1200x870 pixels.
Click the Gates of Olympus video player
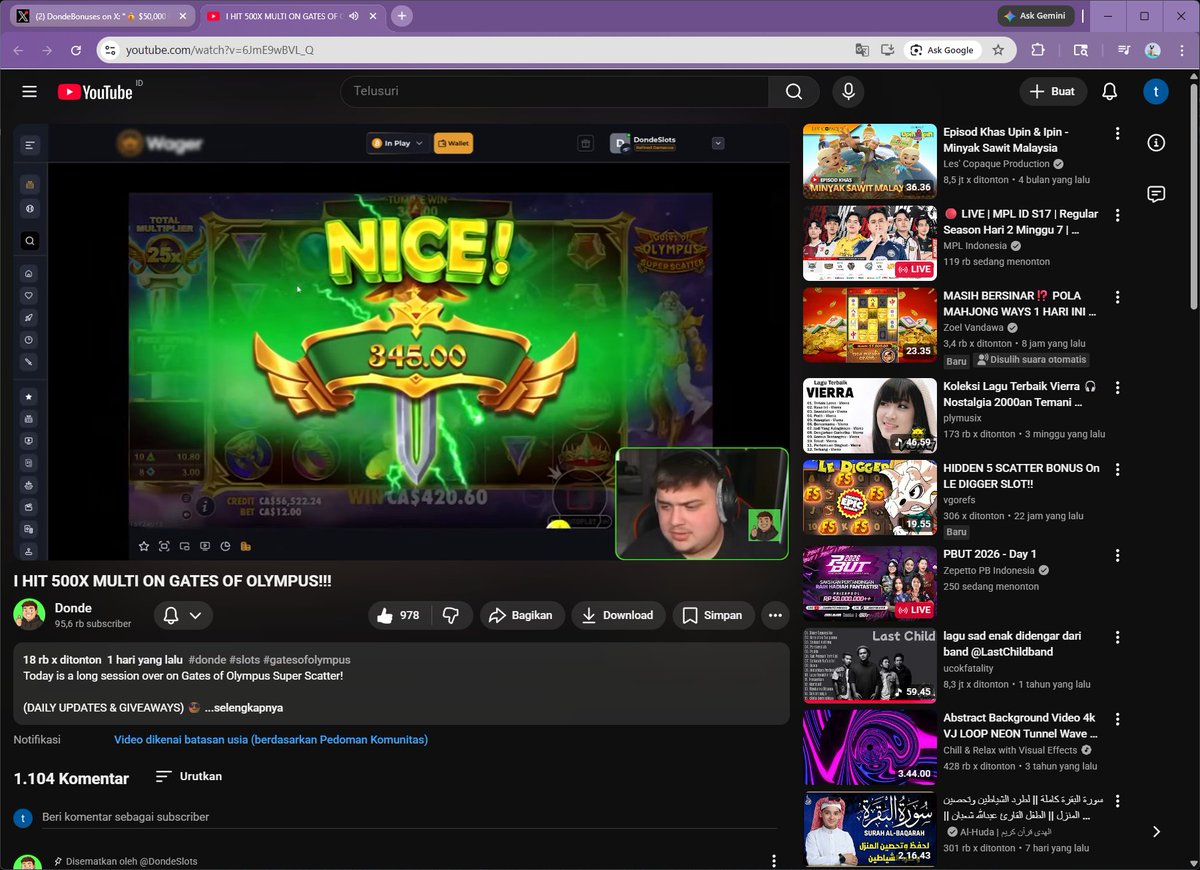pyautogui.click(x=400, y=342)
